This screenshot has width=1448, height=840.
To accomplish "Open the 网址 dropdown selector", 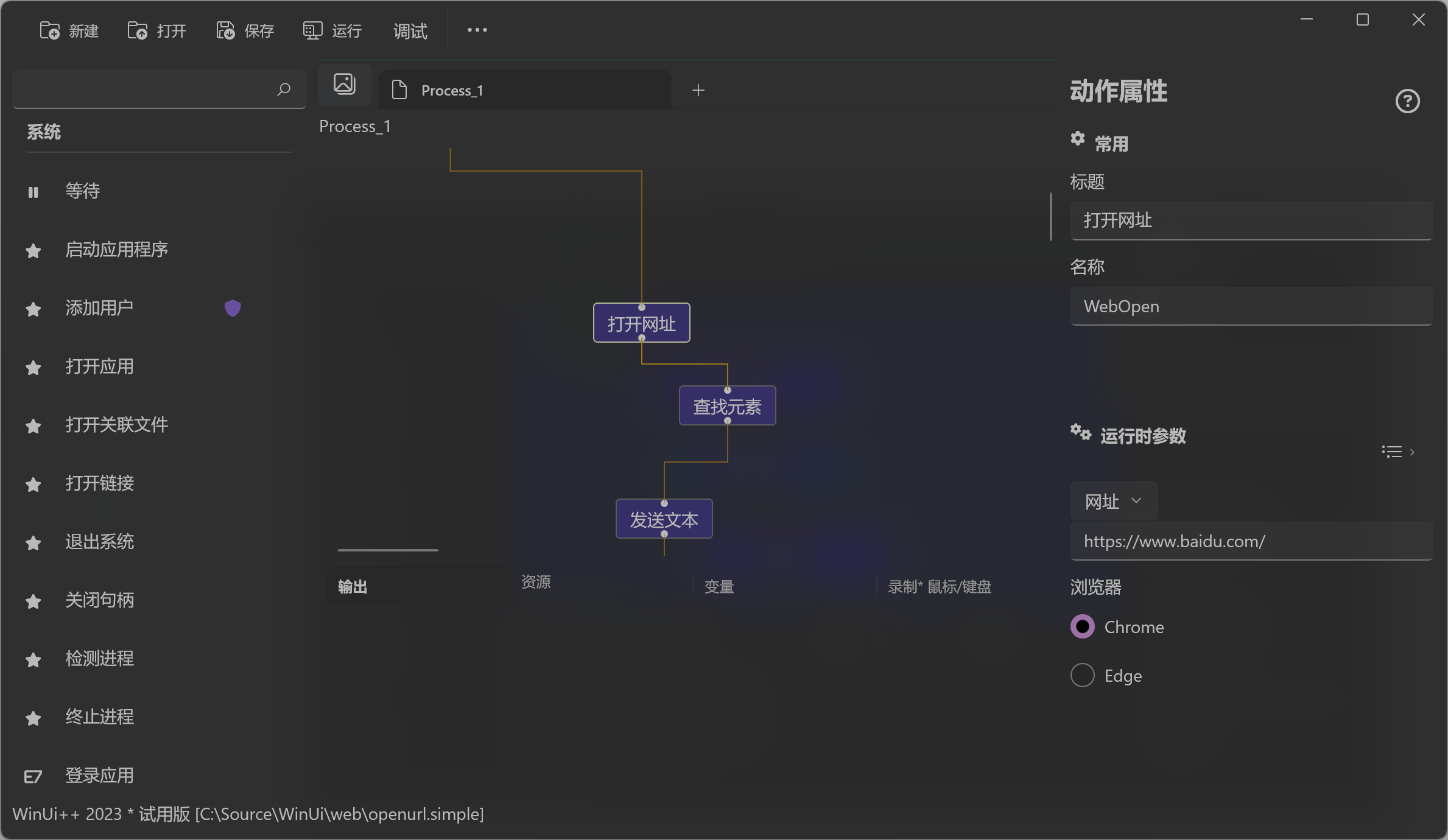I will (1113, 501).
